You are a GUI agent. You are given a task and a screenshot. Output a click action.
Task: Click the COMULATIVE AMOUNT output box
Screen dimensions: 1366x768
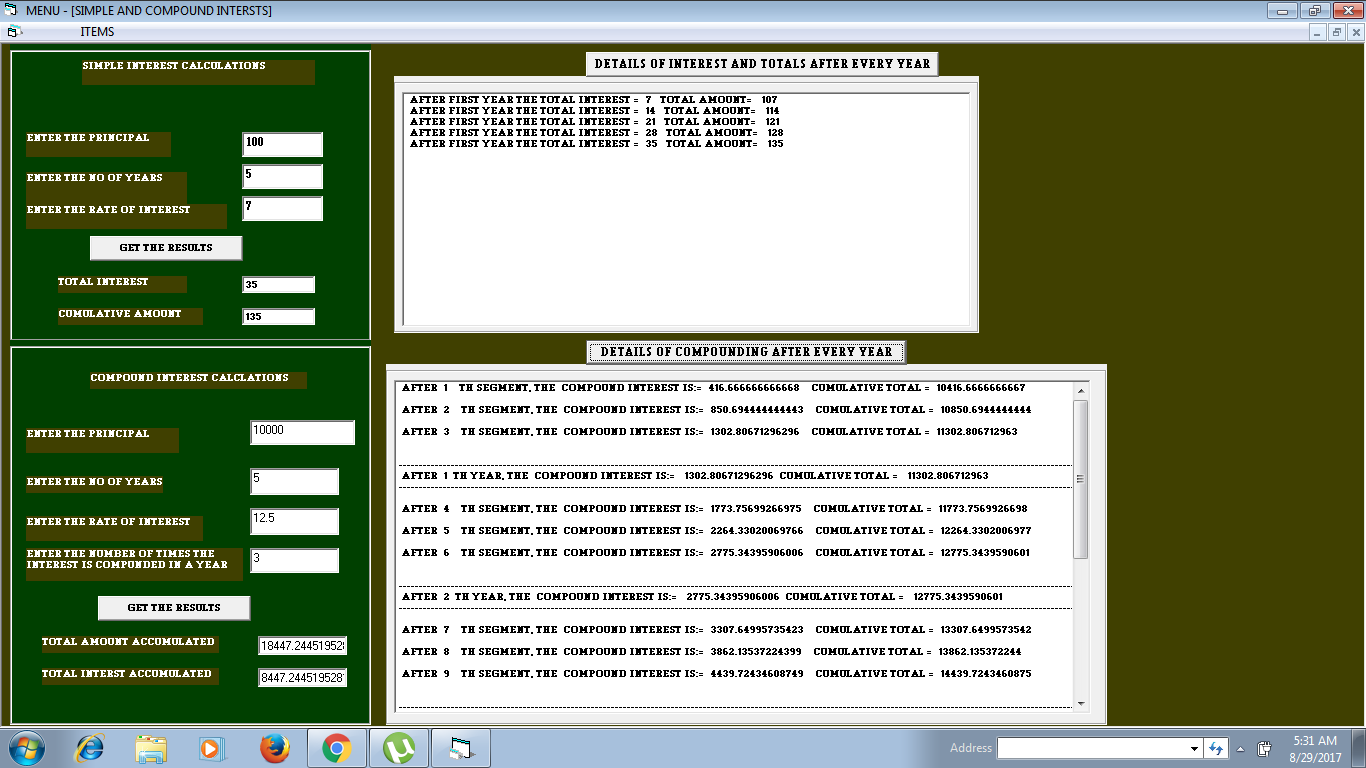279,317
